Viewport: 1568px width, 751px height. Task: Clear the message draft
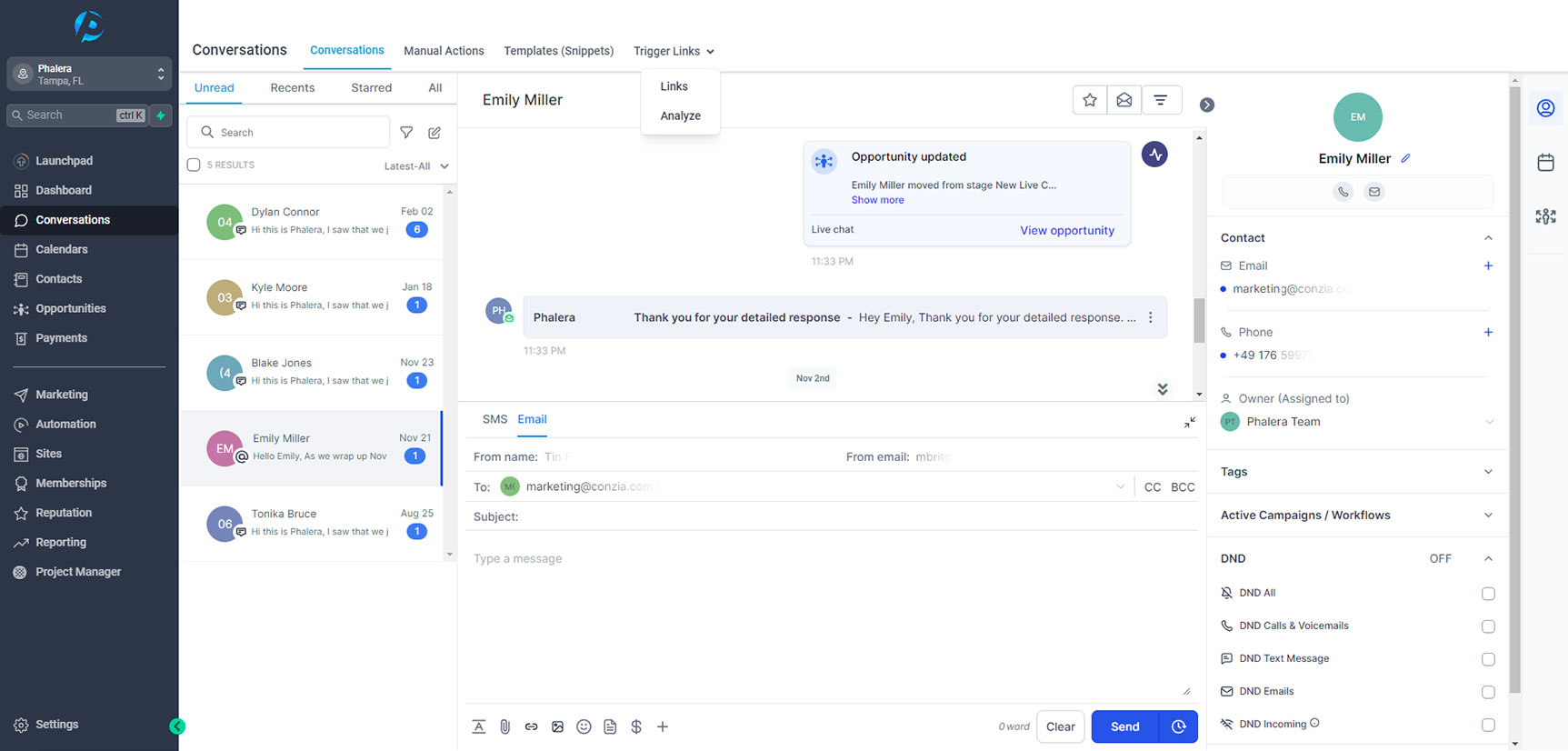click(1061, 726)
